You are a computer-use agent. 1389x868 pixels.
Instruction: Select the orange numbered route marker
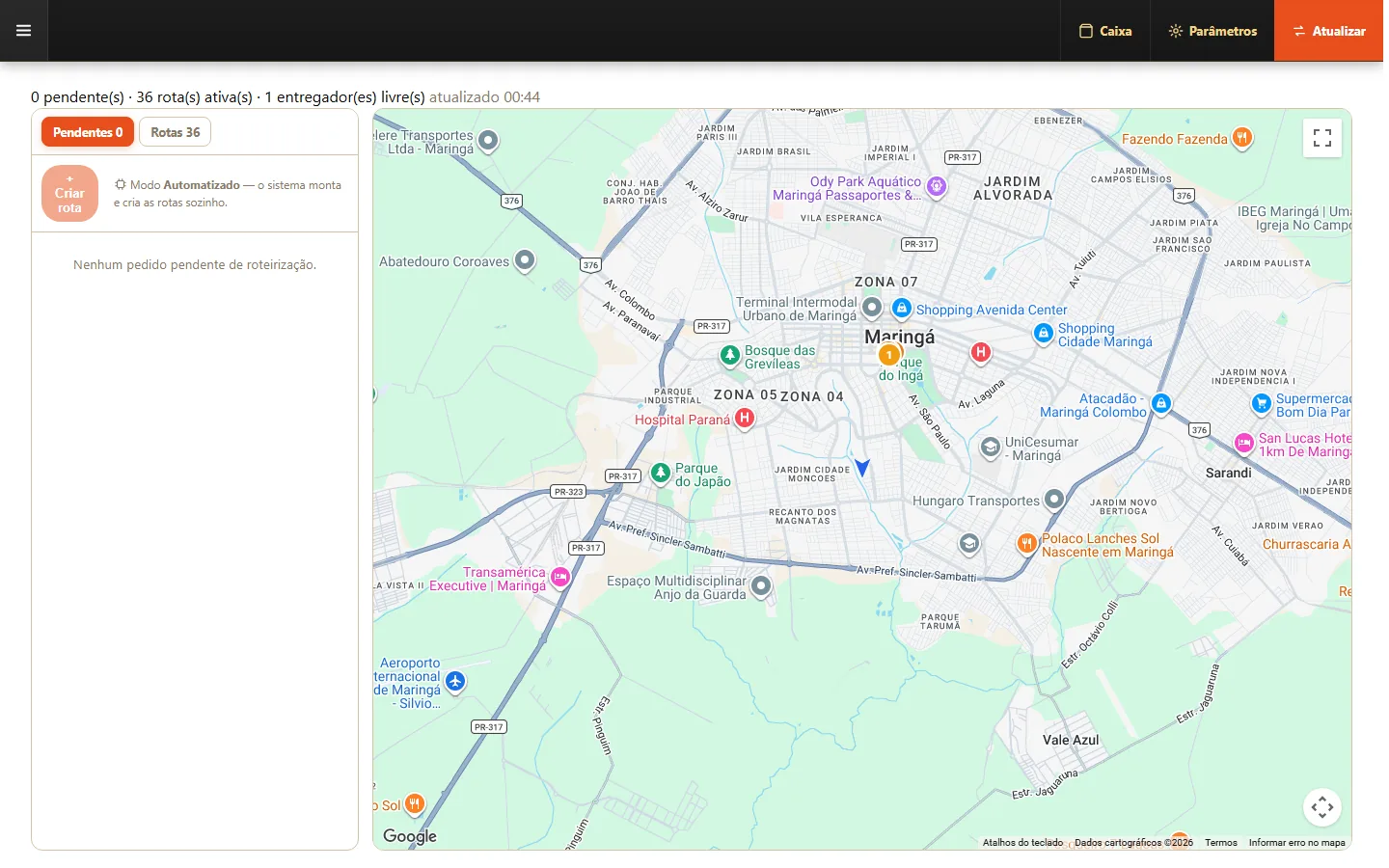tap(889, 355)
